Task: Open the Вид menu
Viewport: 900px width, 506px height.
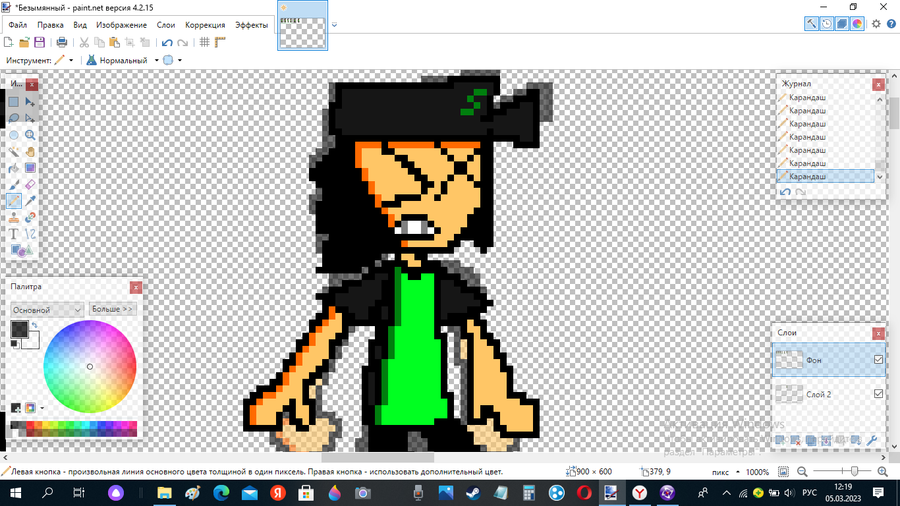Action: coord(80,25)
